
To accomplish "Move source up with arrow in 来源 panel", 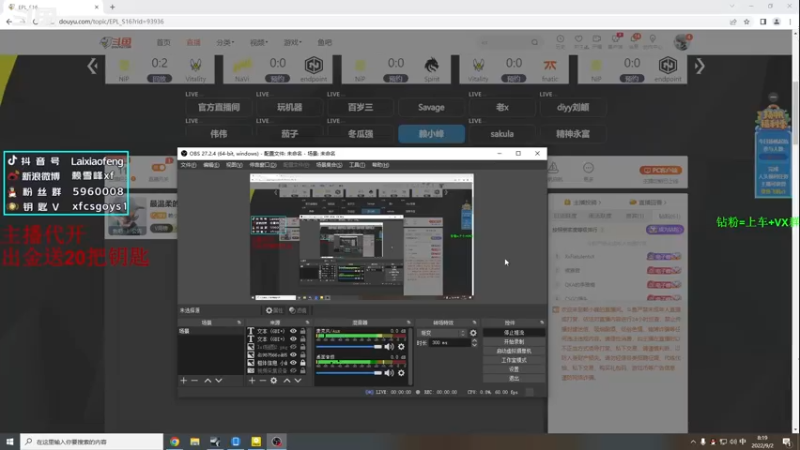I will [x=287, y=381].
